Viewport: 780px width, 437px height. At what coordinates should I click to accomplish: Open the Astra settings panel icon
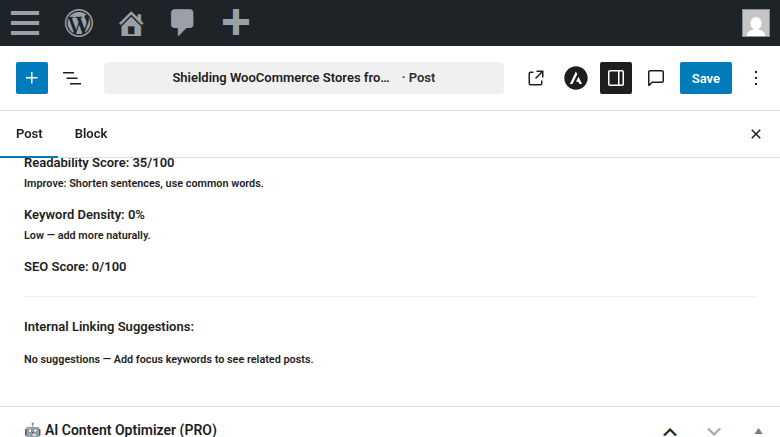pos(575,78)
